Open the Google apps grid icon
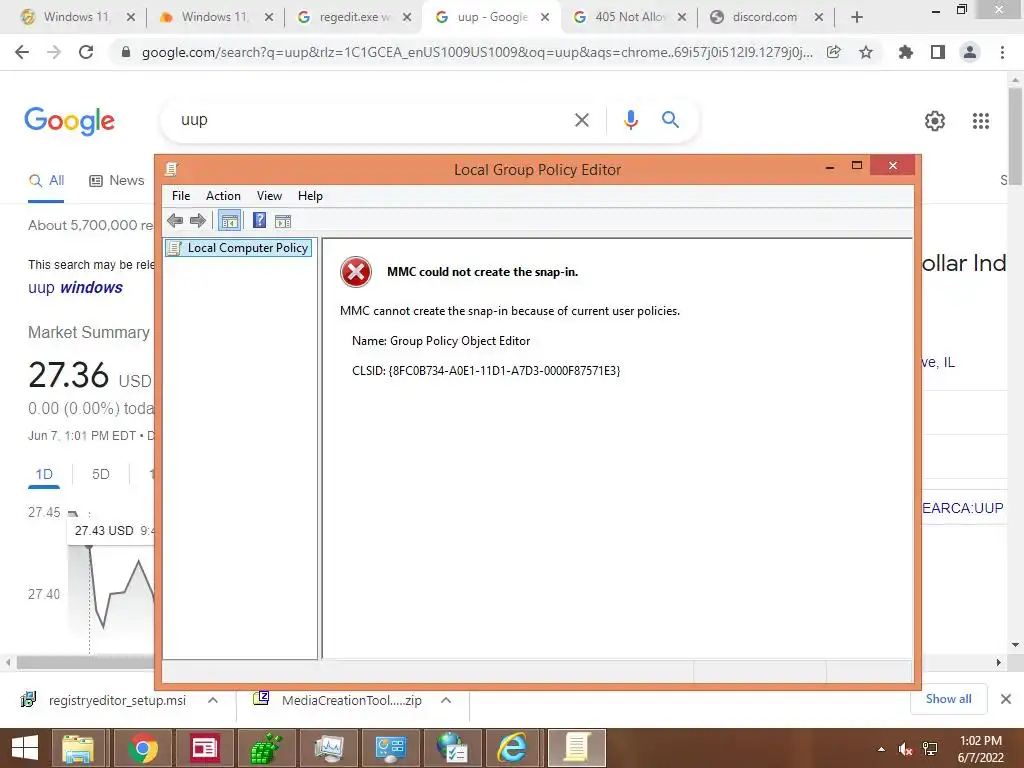The width and height of the screenshot is (1024, 768). click(981, 121)
